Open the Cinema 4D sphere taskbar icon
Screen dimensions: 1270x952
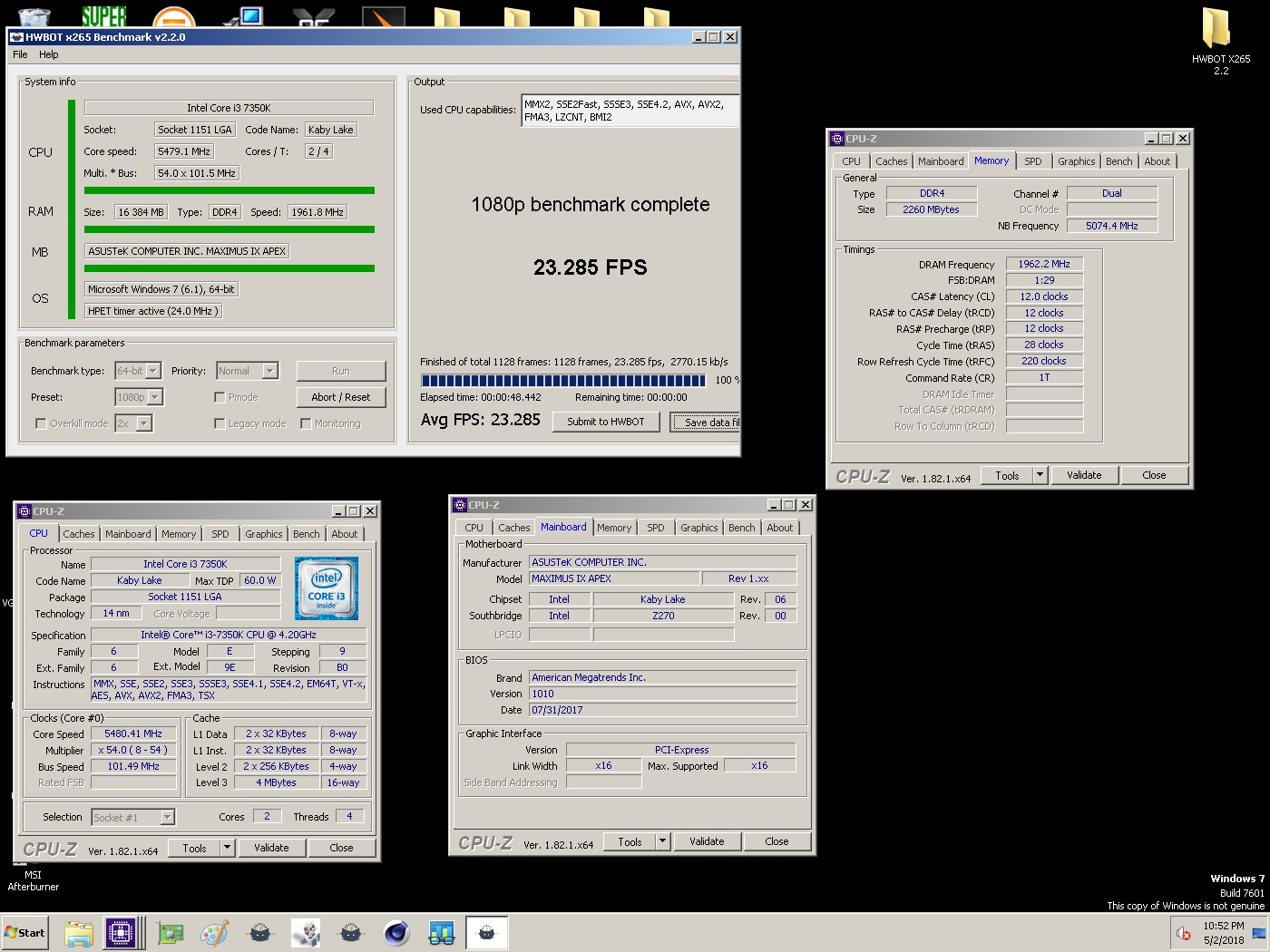396,933
